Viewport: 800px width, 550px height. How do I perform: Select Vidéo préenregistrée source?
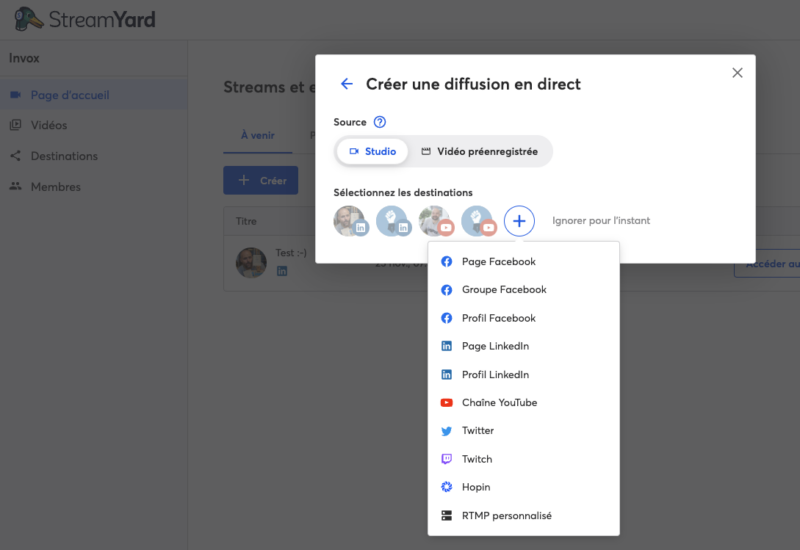(x=479, y=152)
